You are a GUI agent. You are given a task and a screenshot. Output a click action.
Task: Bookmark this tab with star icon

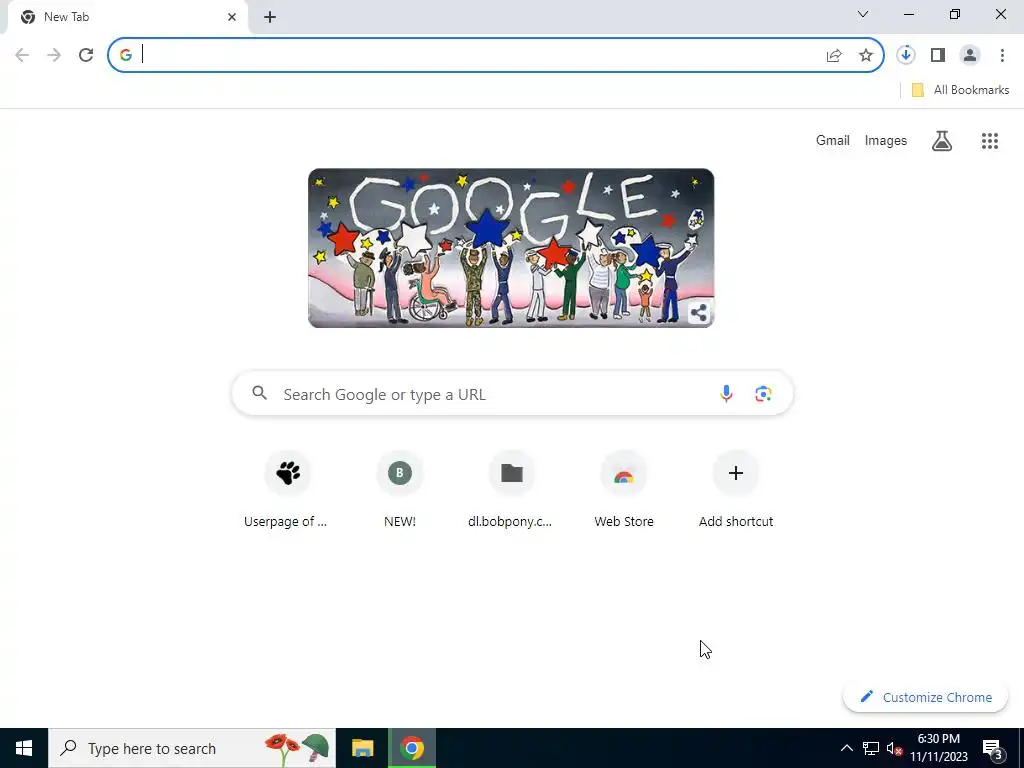866,56
